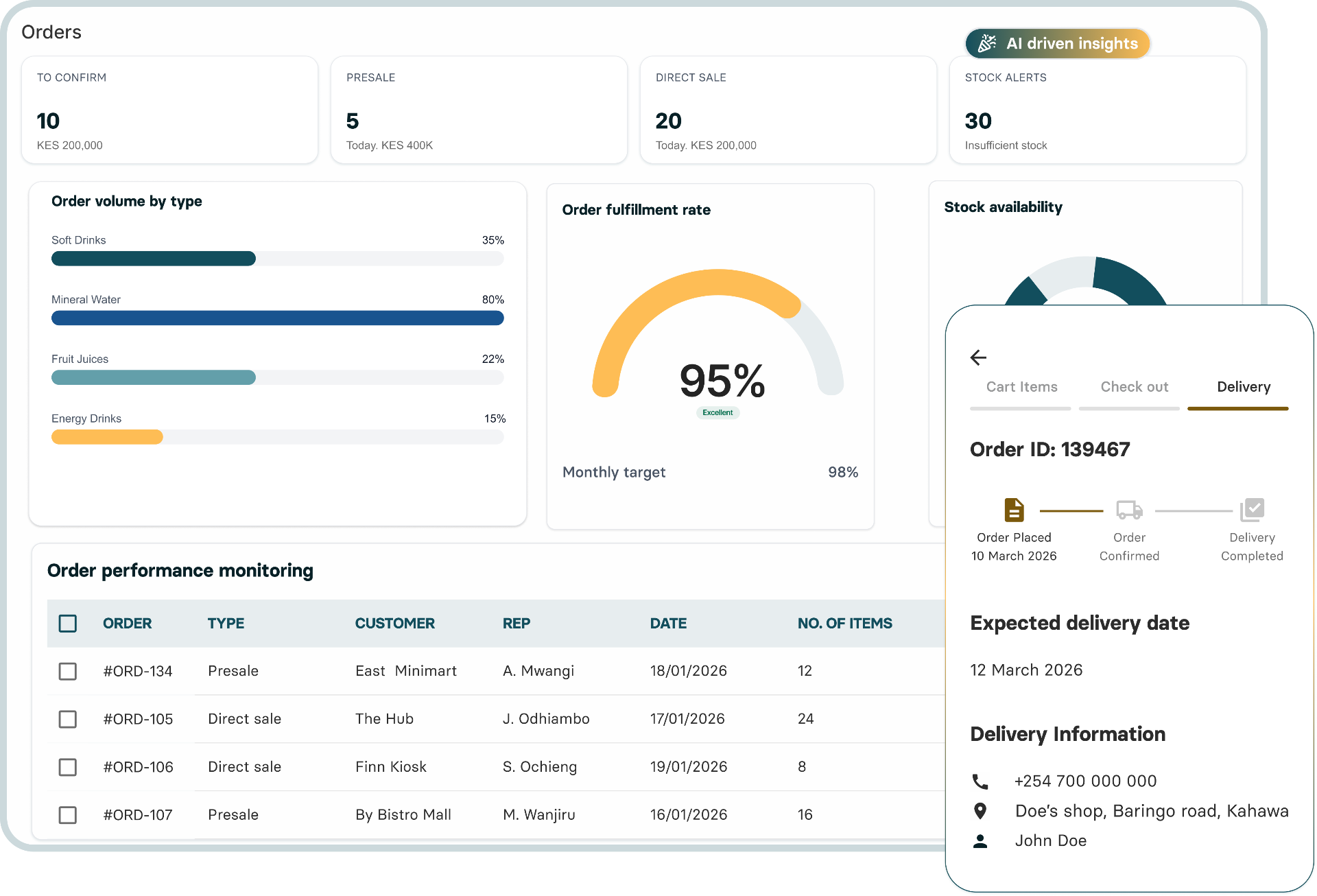
Task: Toggle the select-all checkbox in table header
Action: [68, 624]
